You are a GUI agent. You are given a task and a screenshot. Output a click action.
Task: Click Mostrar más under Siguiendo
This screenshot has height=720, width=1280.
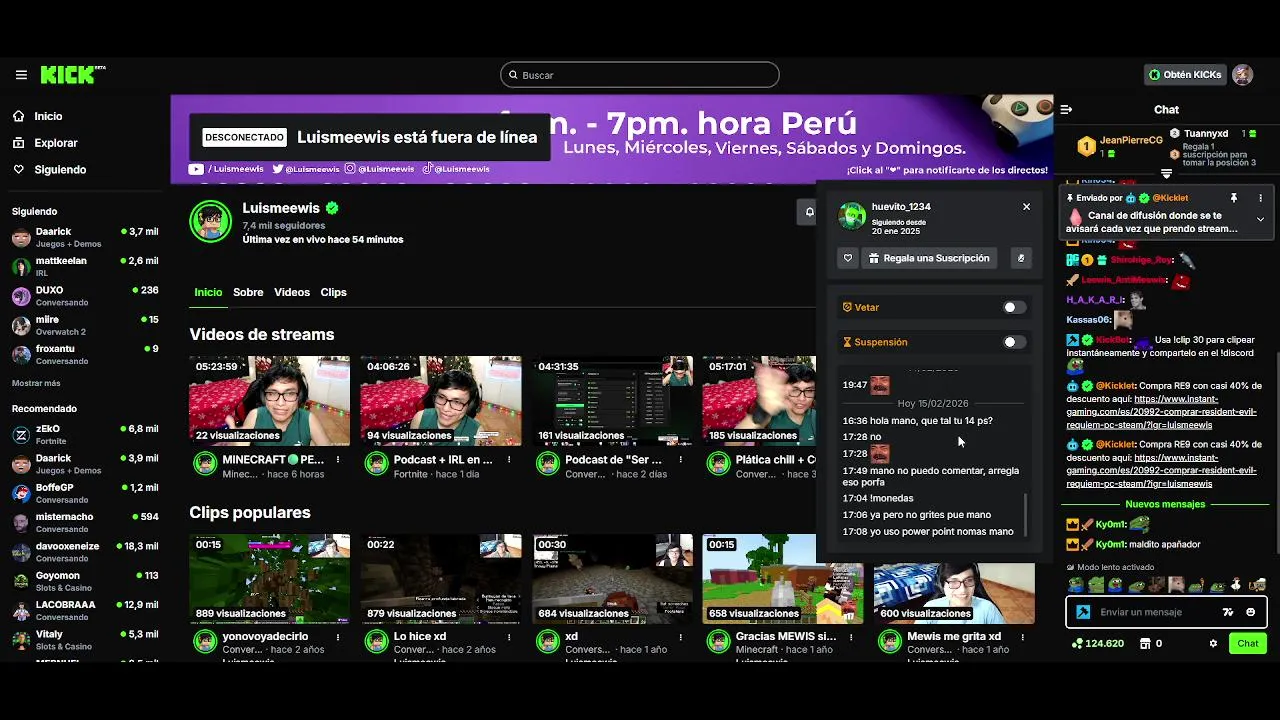pyautogui.click(x=36, y=383)
